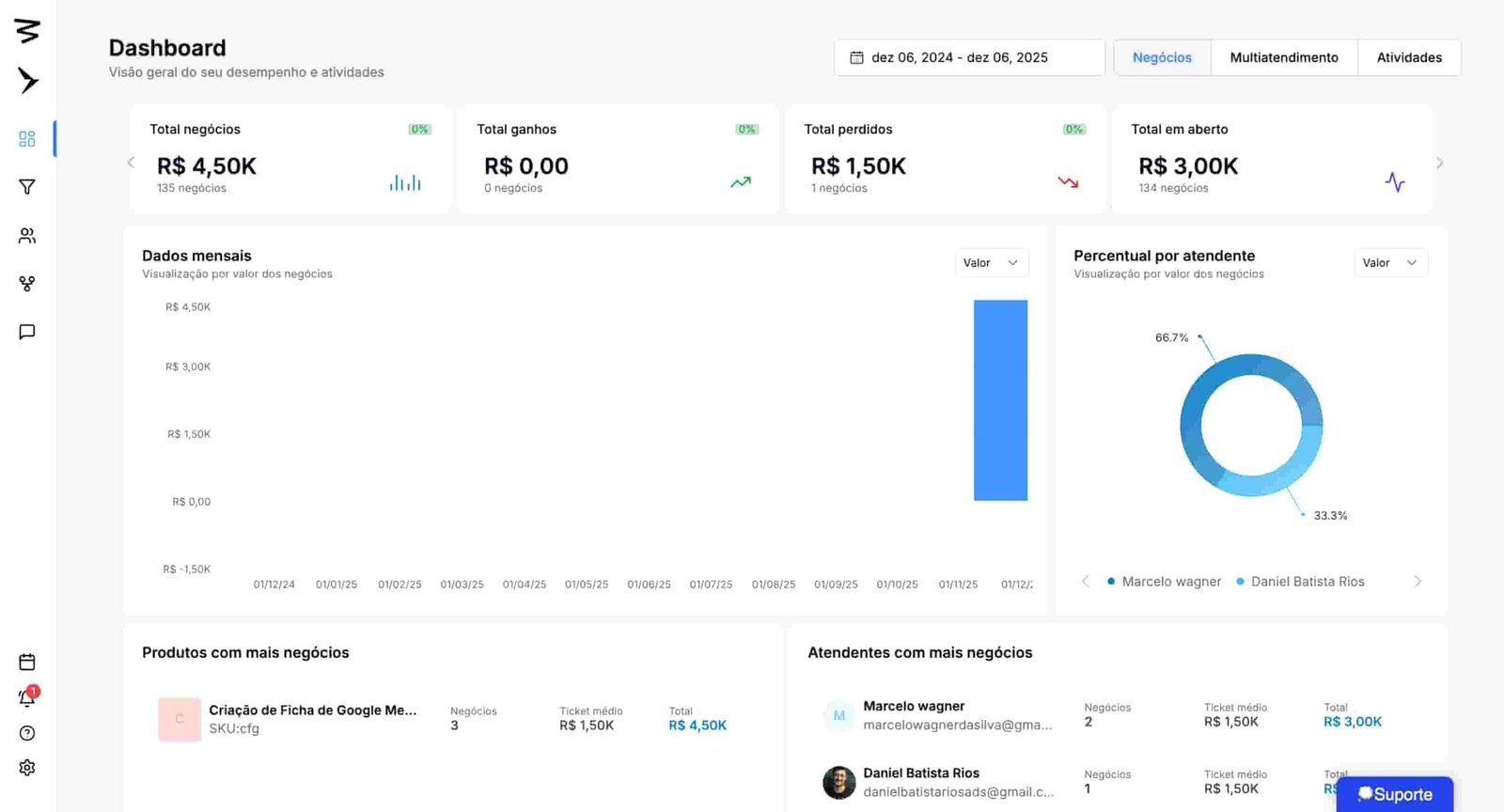
Task: Open the notifications bell icon
Action: click(x=27, y=698)
